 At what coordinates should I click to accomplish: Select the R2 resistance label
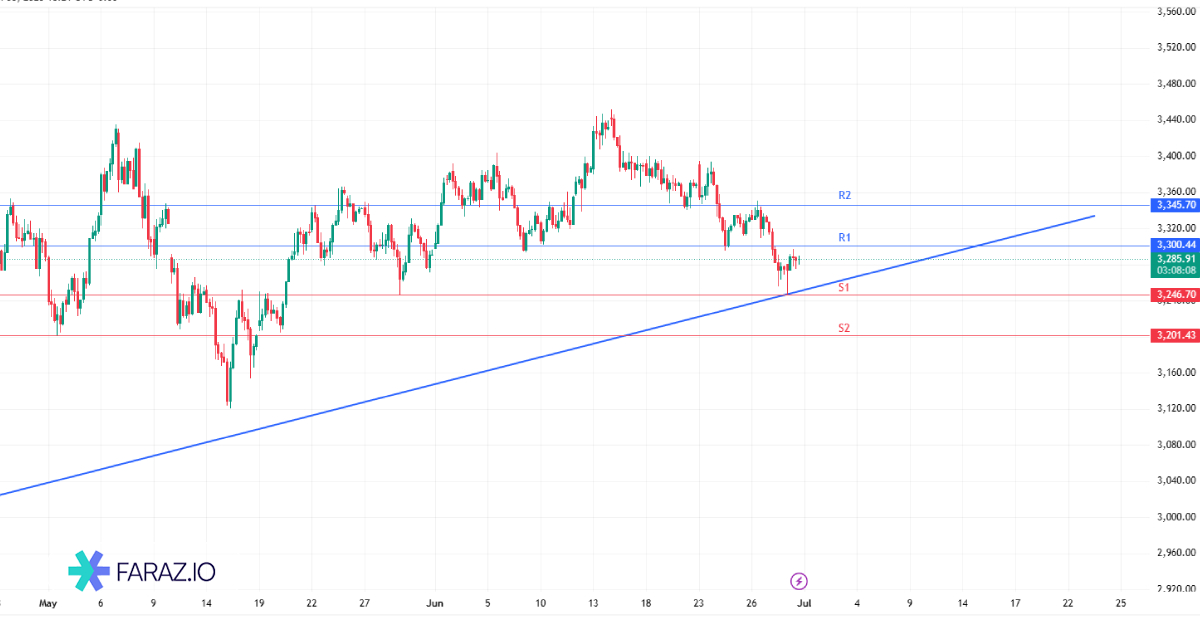coord(844,195)
